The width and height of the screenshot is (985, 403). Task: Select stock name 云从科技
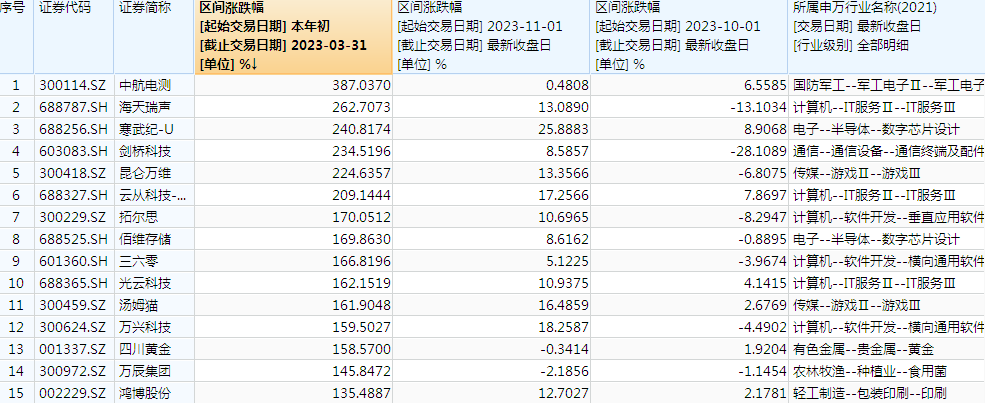pos(153,196)
